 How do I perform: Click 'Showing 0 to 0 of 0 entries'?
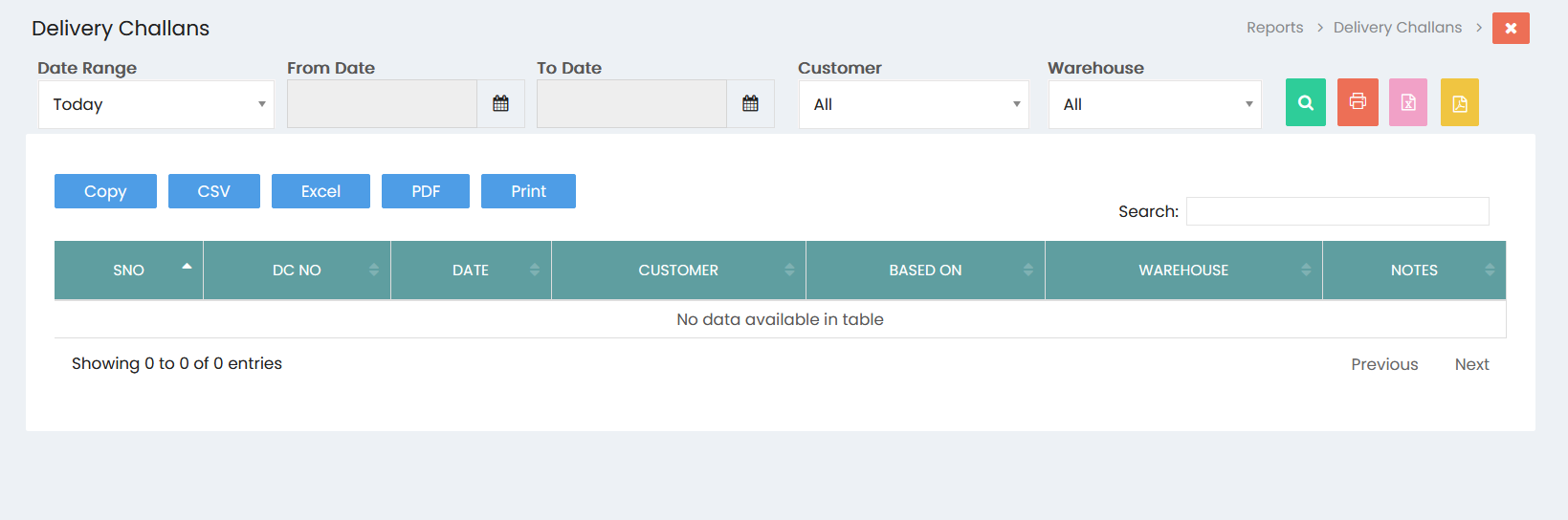pos(177,363)
